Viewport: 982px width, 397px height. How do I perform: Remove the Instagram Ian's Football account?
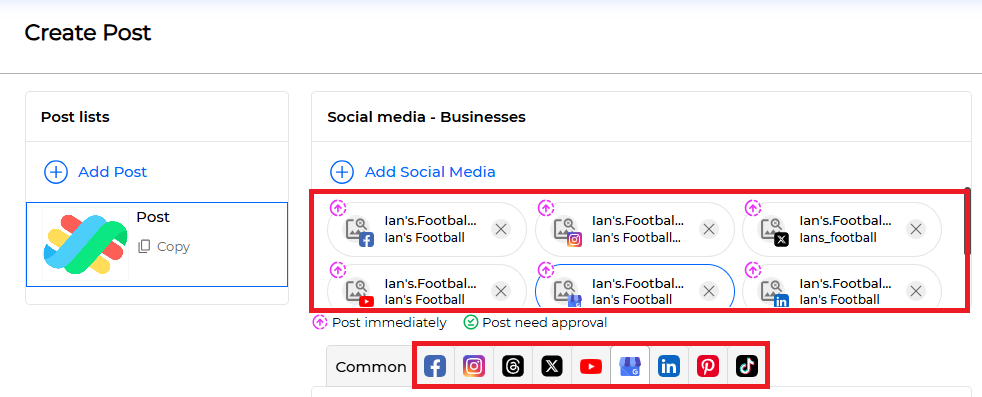click(708, 229)
